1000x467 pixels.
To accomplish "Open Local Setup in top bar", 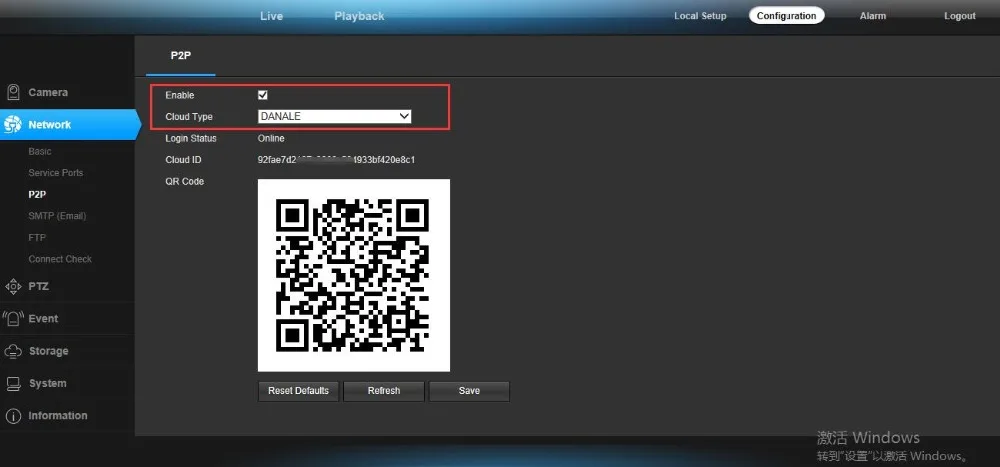I will 700,16.
